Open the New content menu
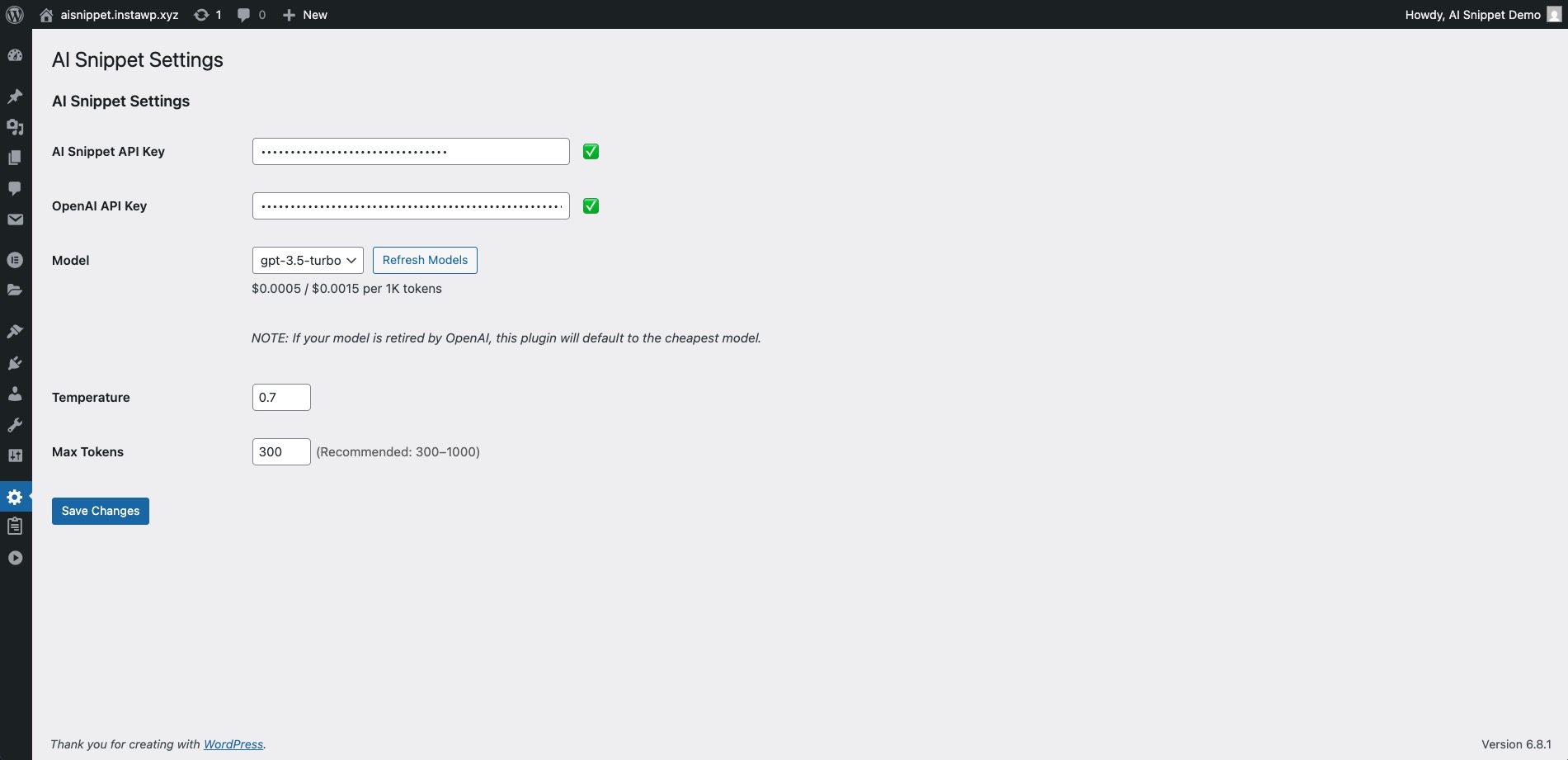The image size is (1568, 760). pyautogui.click(x=304, y=15)
